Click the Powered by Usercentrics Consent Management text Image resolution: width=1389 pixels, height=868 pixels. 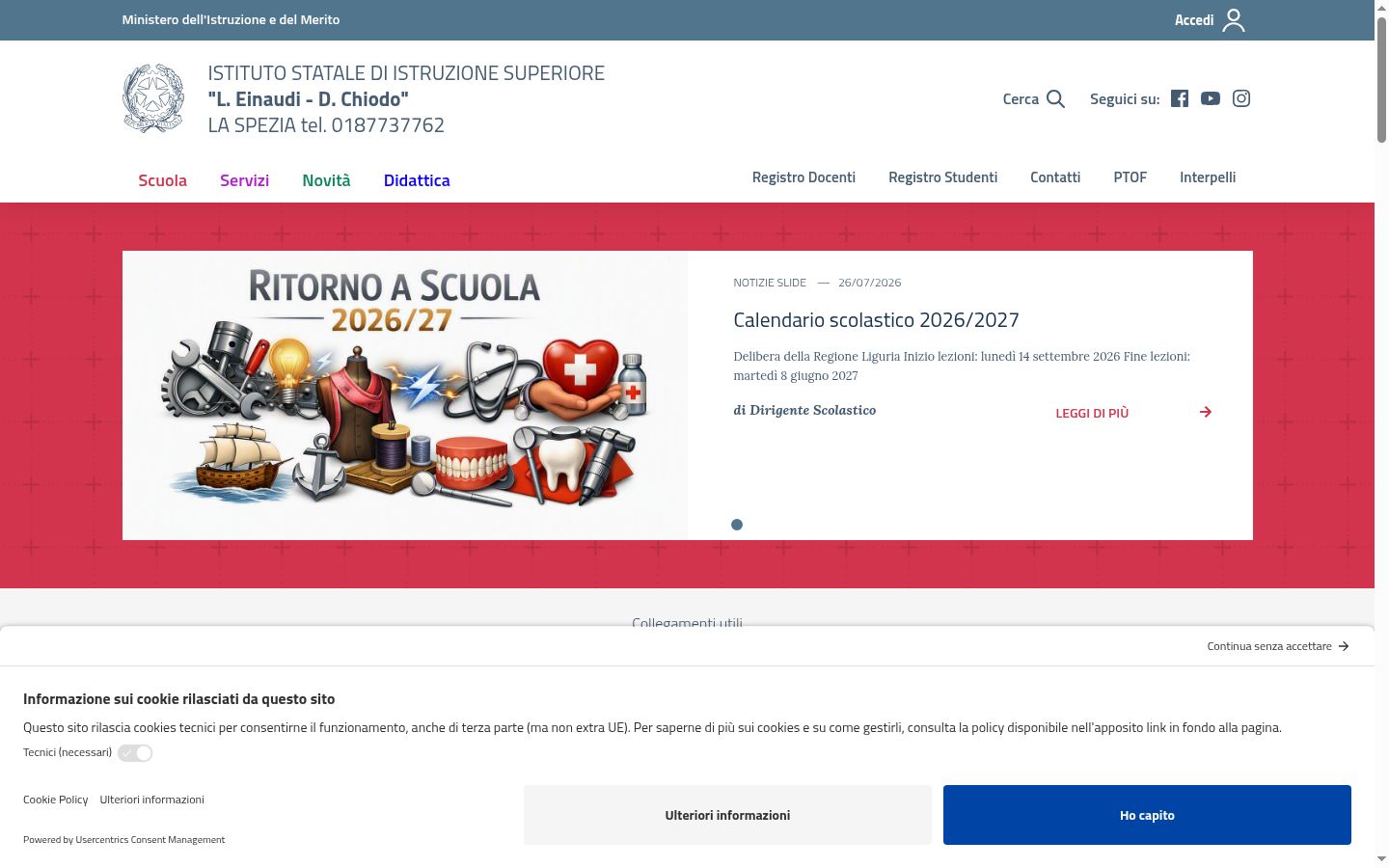[123, 840]
